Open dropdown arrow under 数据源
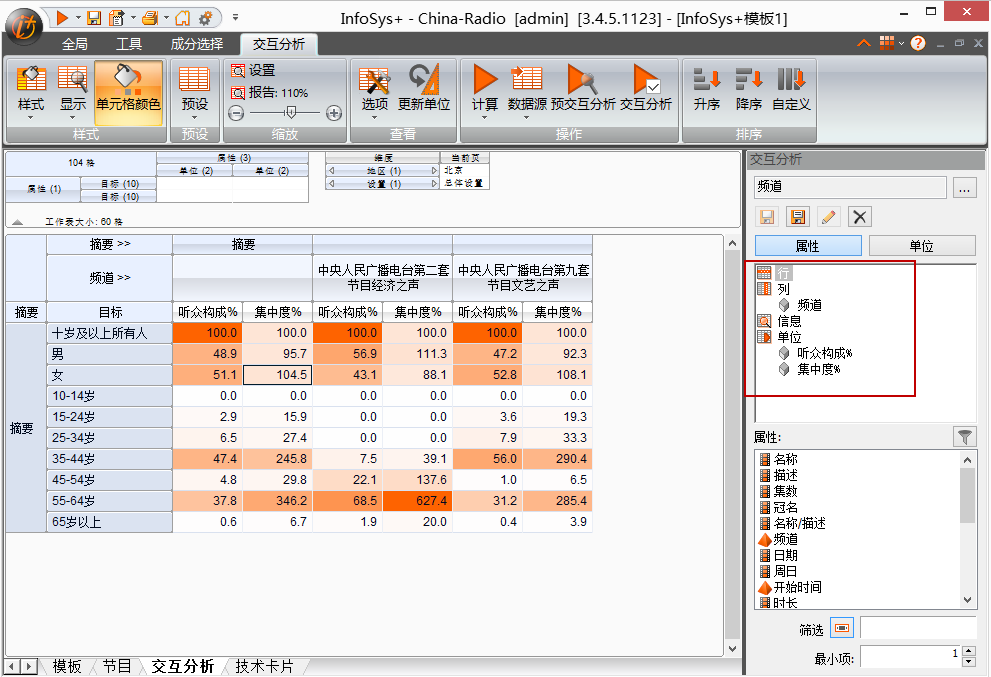 pyautogui.click(x=526, y=118)
